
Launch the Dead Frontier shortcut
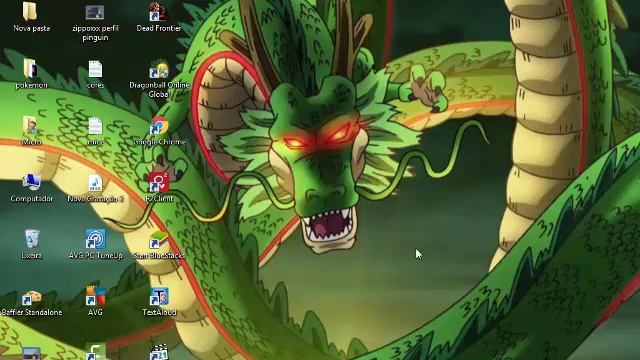coord(158,12)
